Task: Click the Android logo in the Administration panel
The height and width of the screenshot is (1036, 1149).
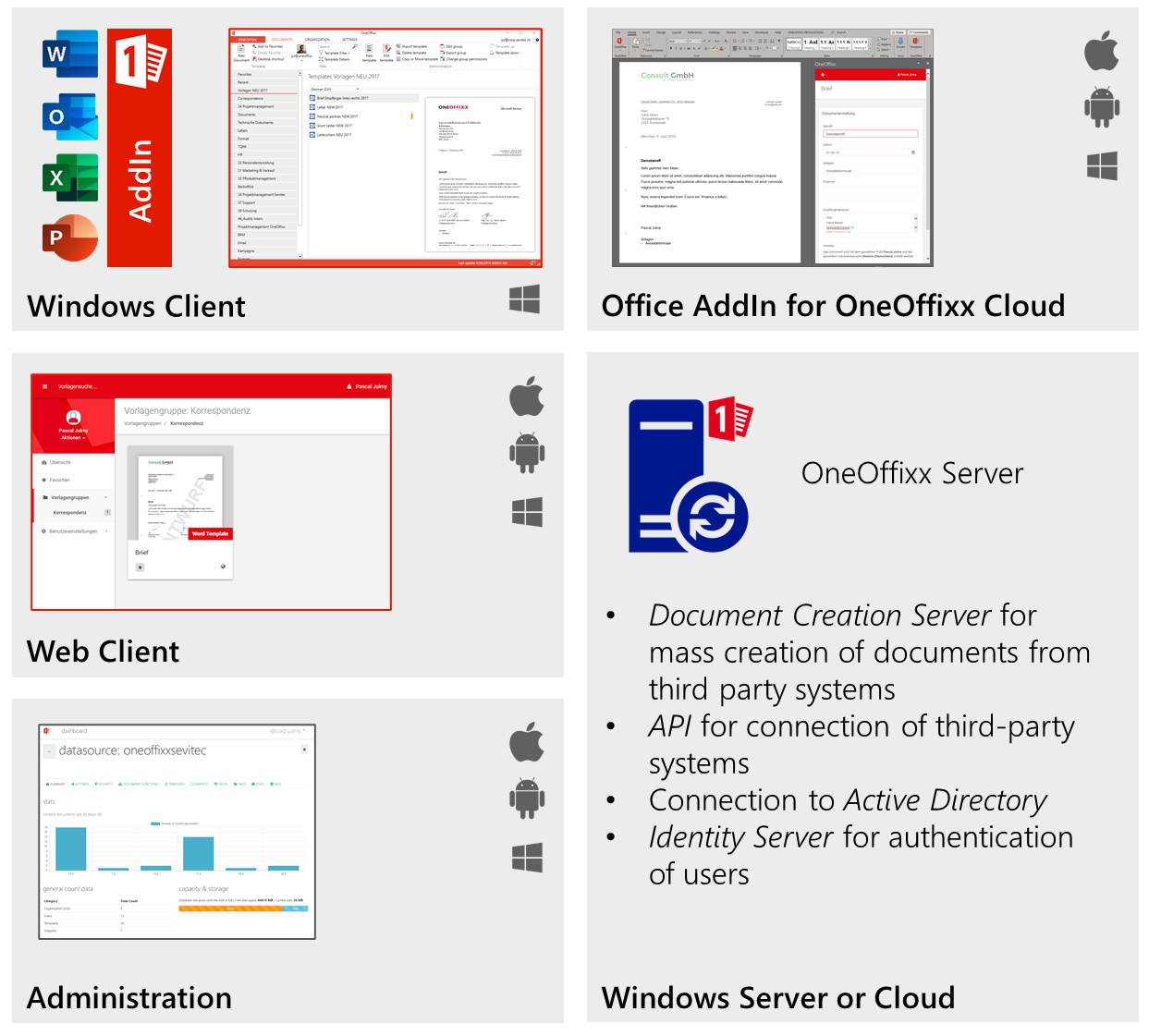Action: 527,798
